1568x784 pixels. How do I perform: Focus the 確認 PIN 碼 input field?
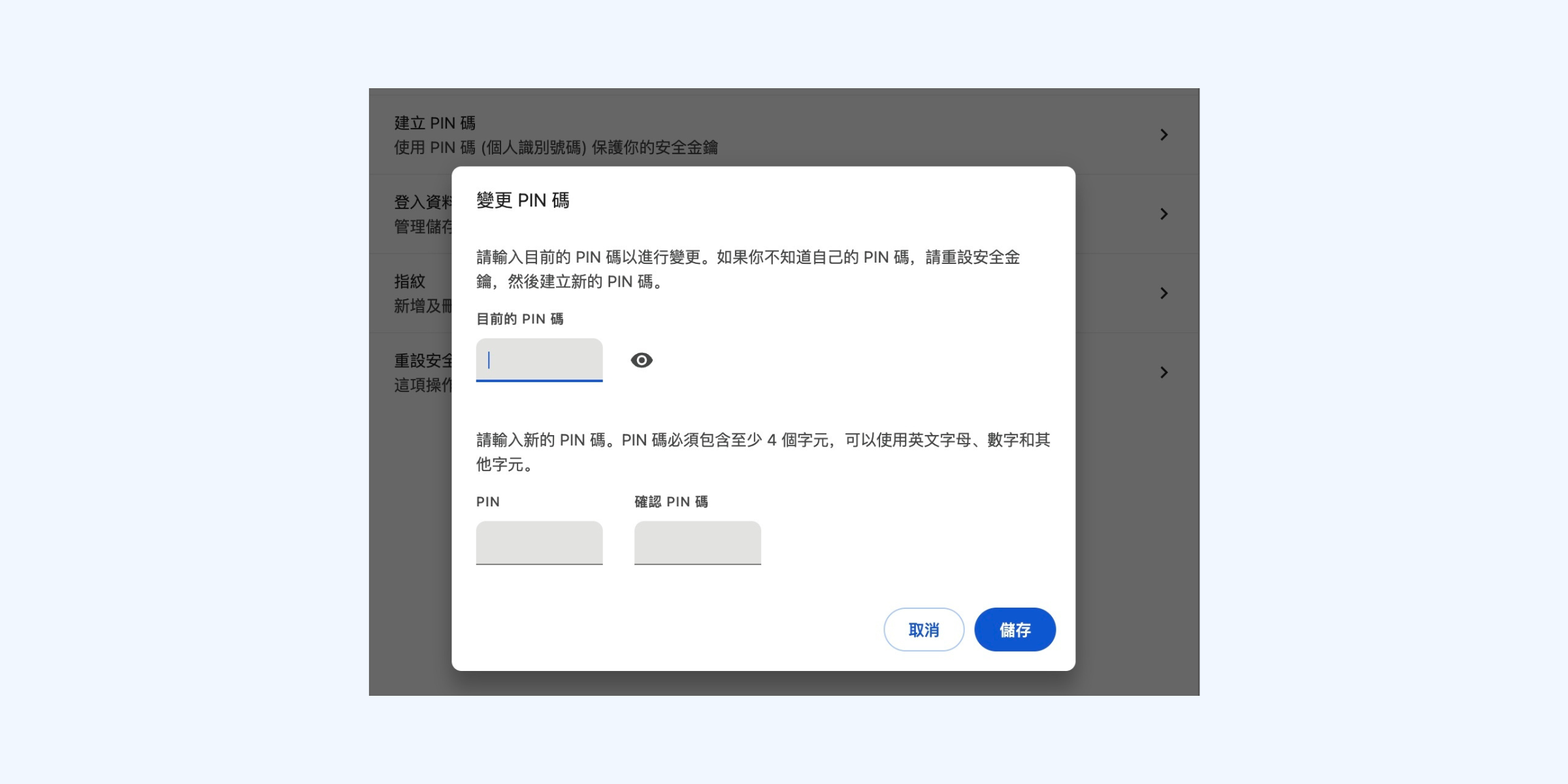697,542
